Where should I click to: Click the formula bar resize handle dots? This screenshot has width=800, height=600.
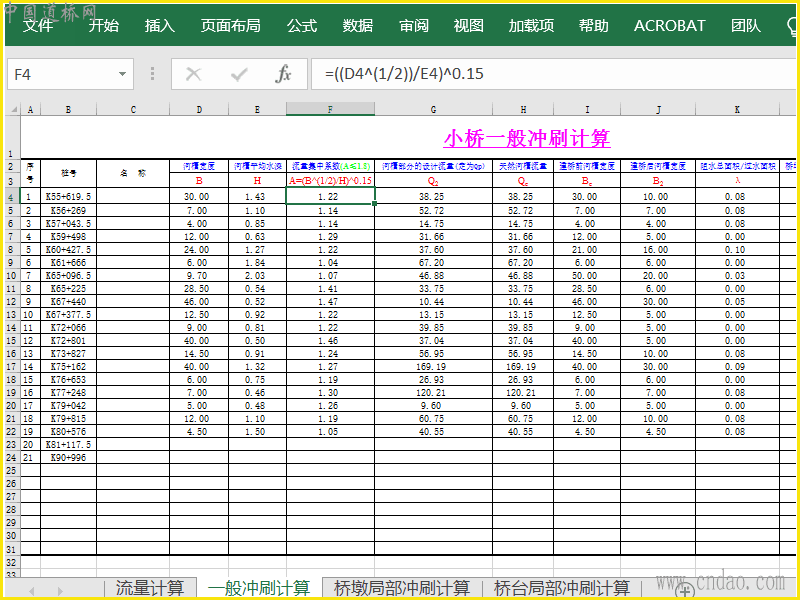(x=152, y=74)
